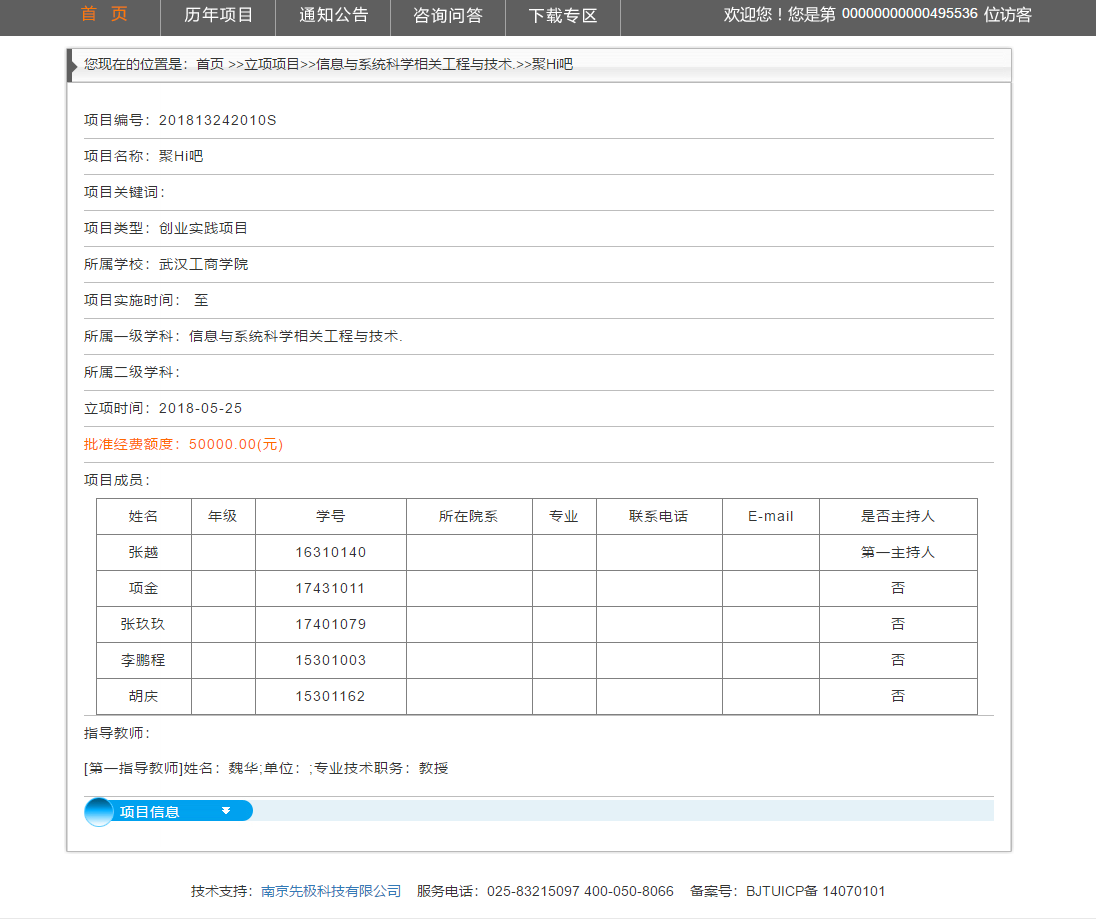
Task: Select 咨询问答 in navigation bar
Action: click(448, 15)
